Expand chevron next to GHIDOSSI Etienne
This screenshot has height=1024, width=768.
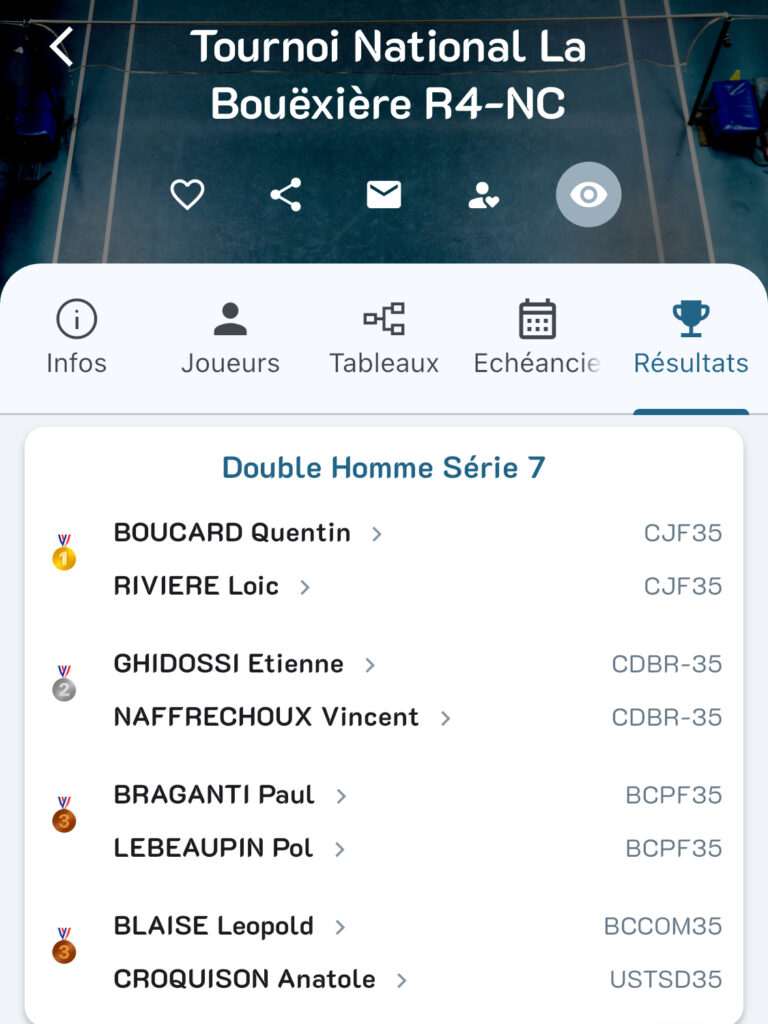pyautogui.click(x=370, y=665)
